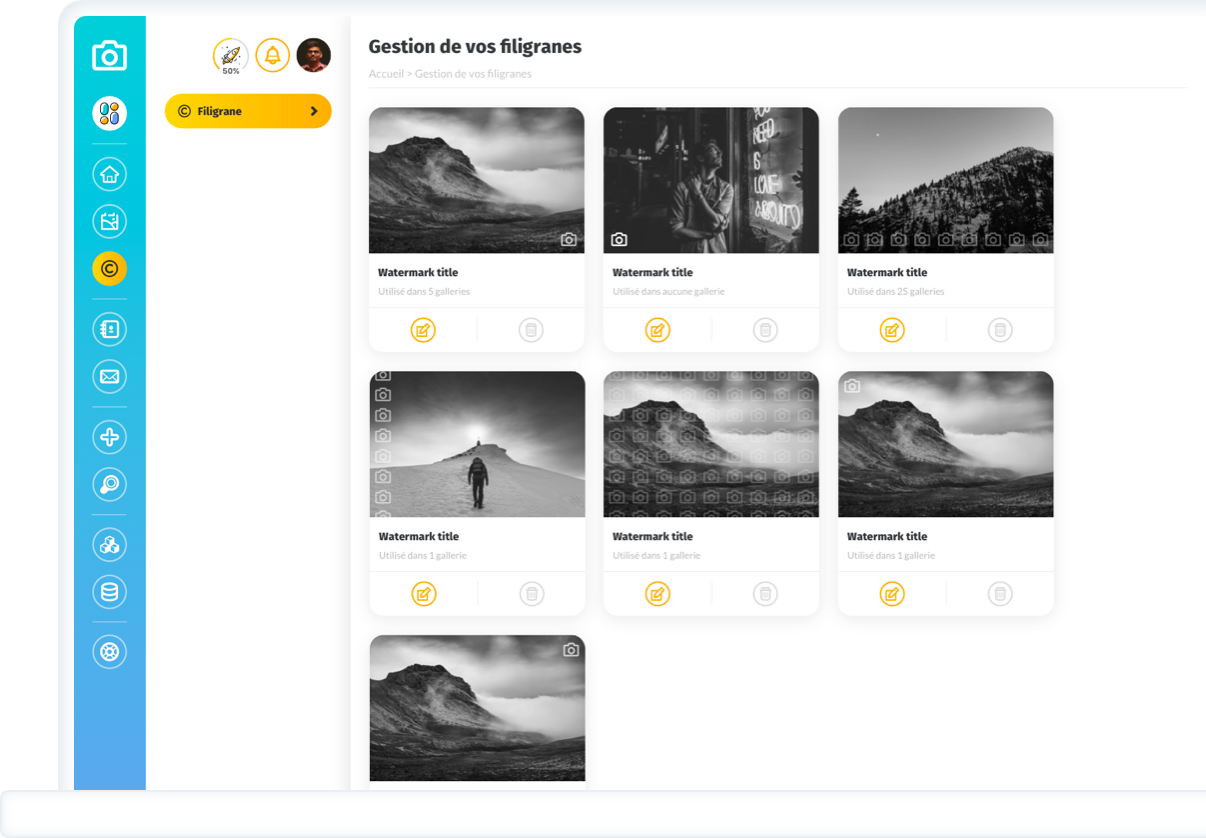
Task: Open the neon sign watermark thumbnail
Action: point(710,180)
